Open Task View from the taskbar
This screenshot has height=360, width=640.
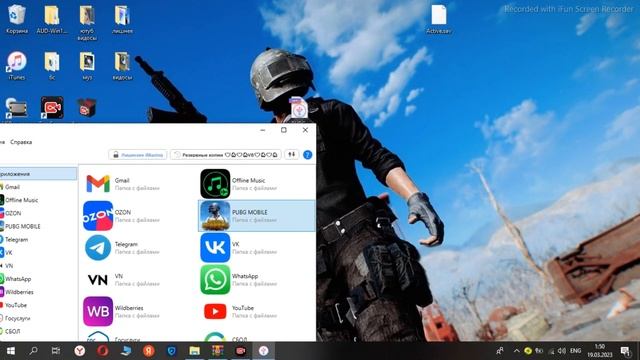pos(56,351)
